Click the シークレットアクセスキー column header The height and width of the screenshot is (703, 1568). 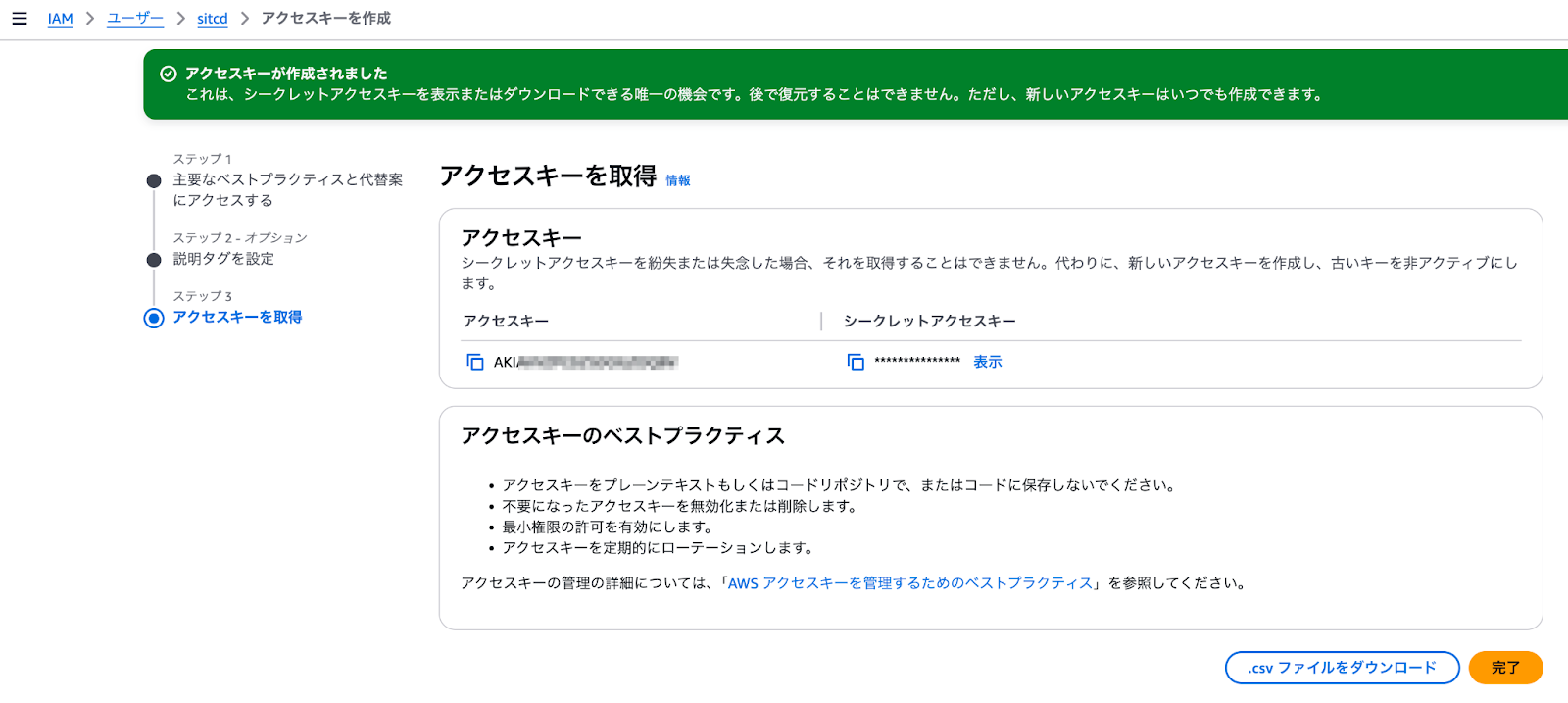point(929,321)
